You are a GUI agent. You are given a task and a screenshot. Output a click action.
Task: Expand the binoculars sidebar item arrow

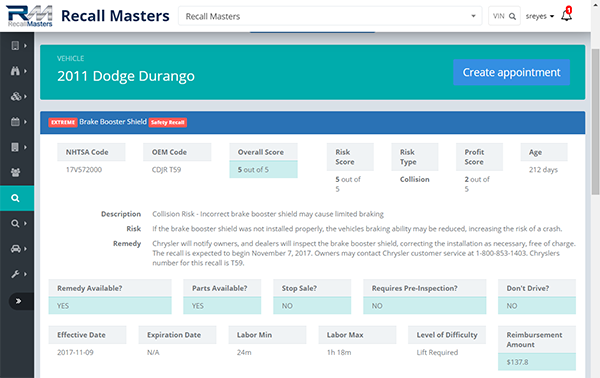25,71
